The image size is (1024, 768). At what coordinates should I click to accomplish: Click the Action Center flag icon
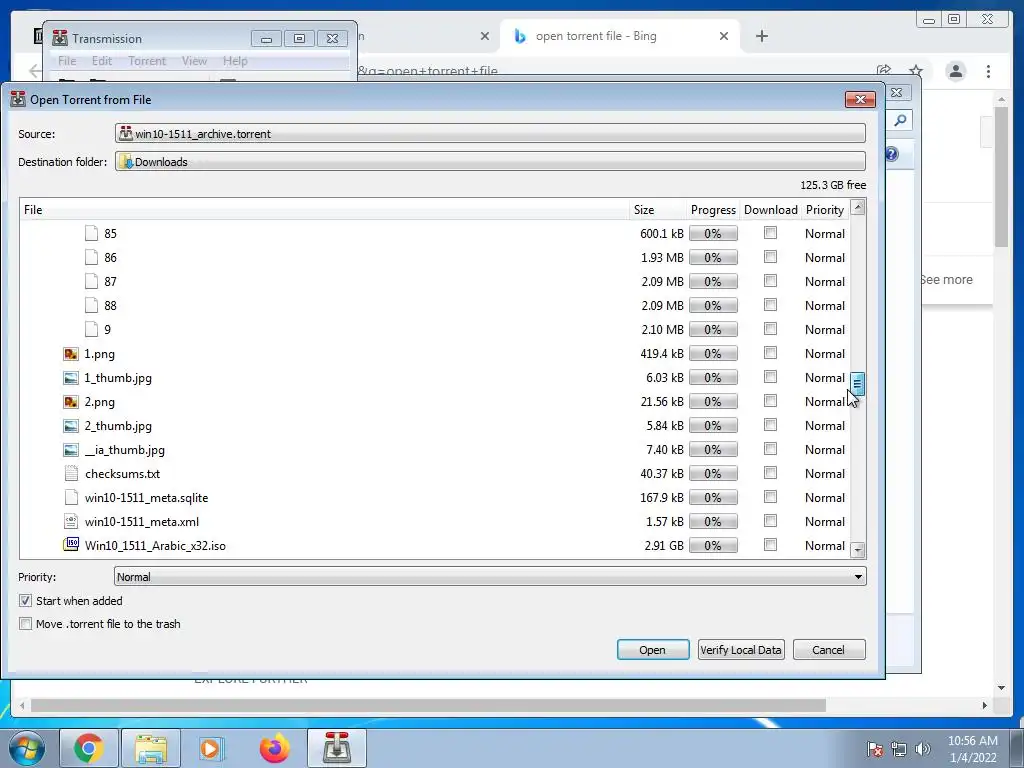pyautogui.click(x=875, y=749)
